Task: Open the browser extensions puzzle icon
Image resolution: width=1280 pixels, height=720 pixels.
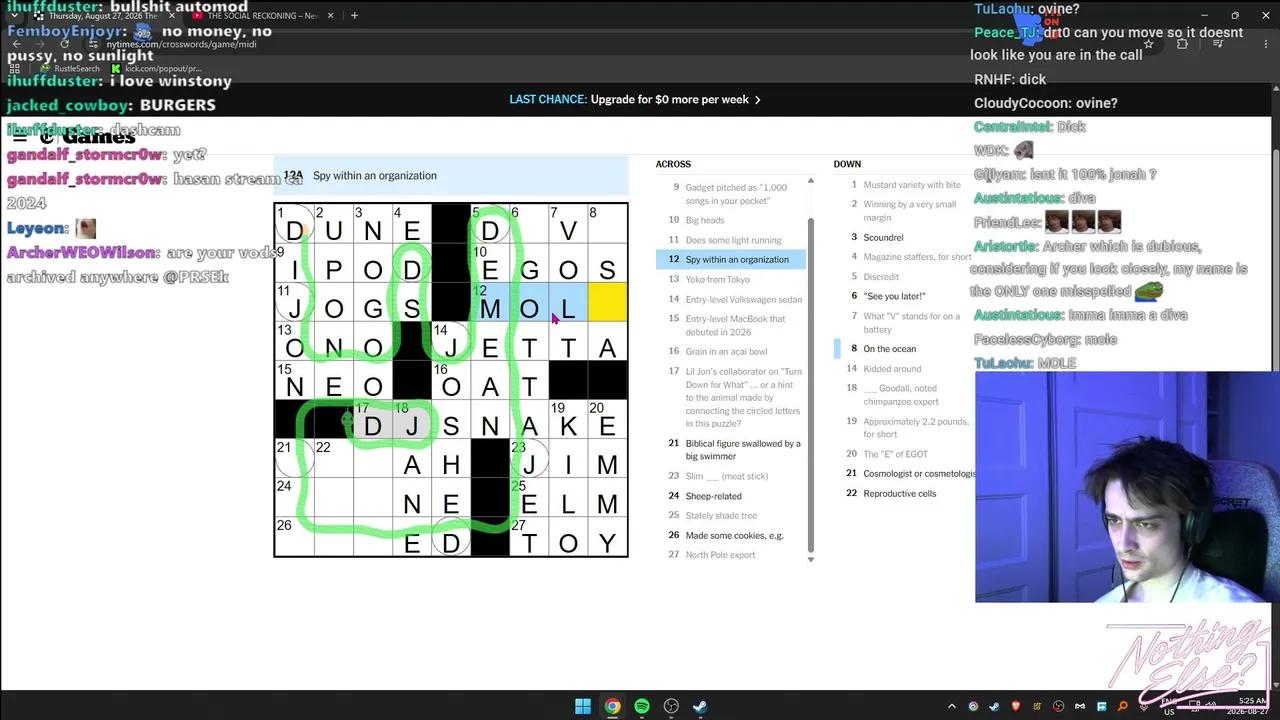Action: [x=1182, y=44]
